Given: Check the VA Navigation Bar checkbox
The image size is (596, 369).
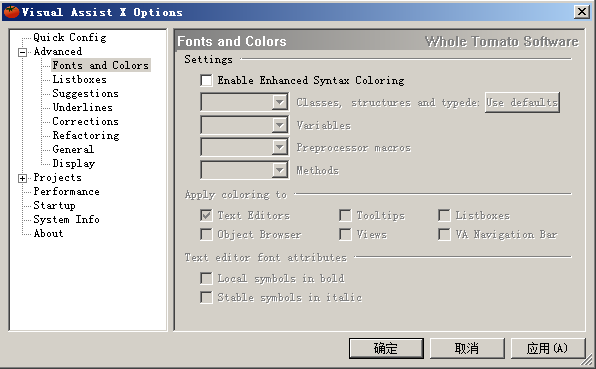Looking at the screenshot, I should (x=444, y=234).
